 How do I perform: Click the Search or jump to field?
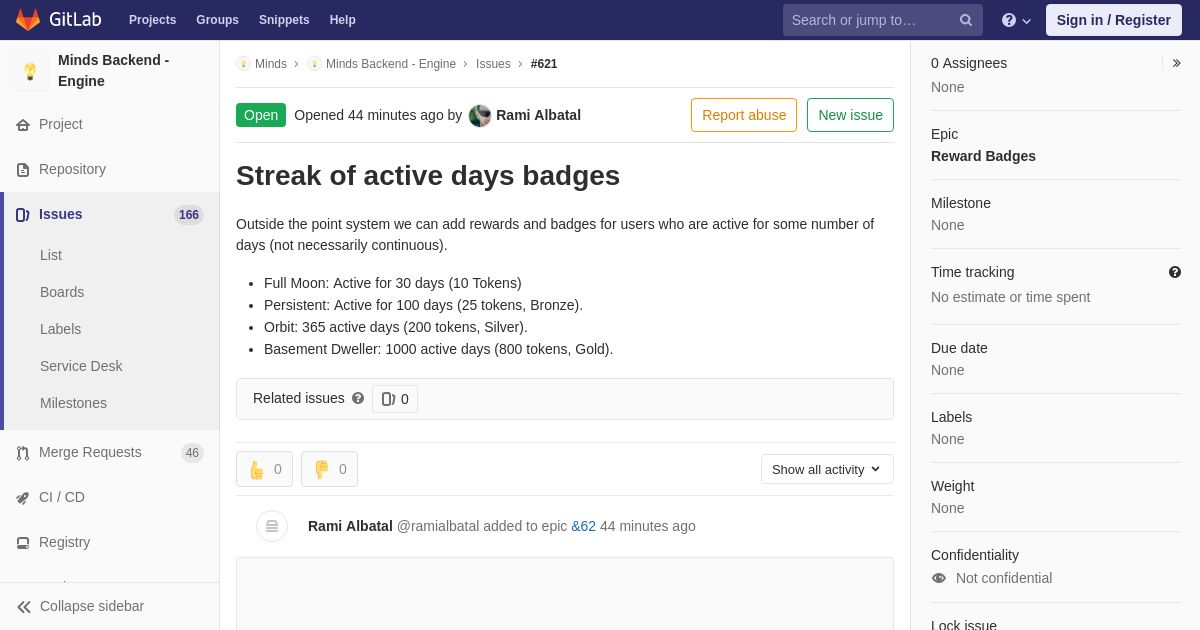coord(883,20)
